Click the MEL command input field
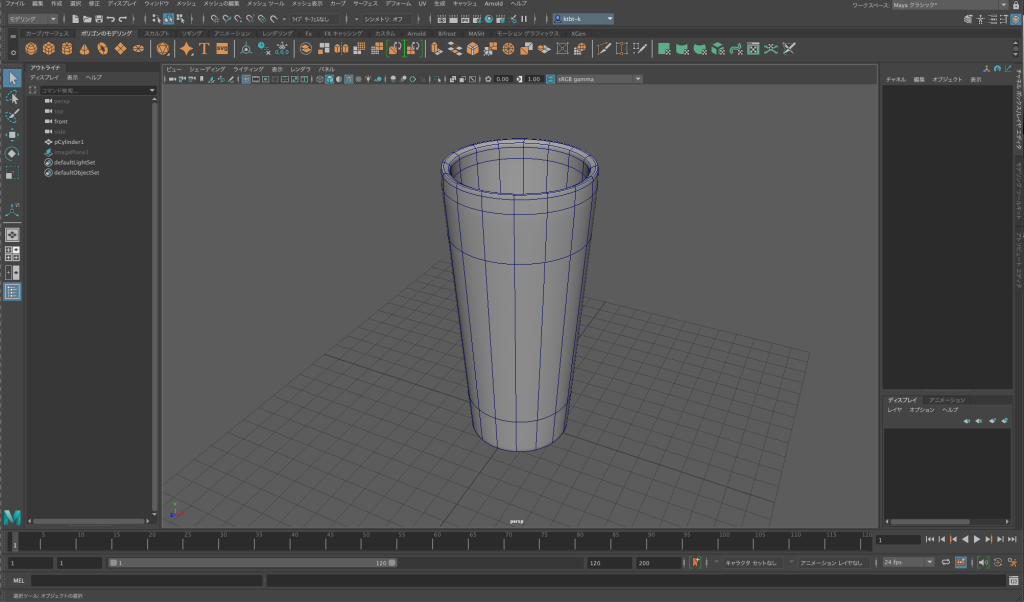Viewport: 1024px width, 602px height. tap(148, 580)
